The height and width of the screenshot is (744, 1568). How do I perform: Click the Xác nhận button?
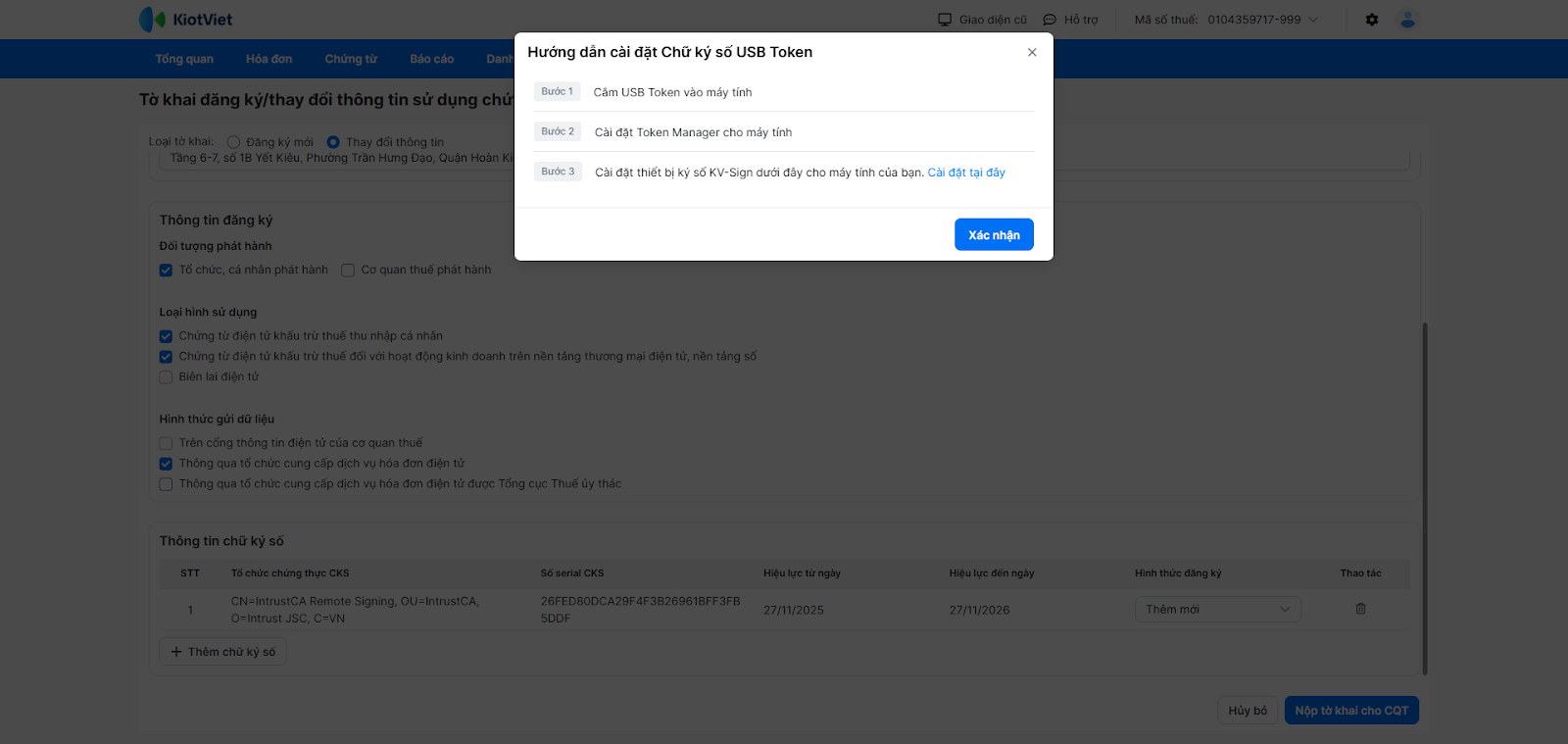(994, 235)
